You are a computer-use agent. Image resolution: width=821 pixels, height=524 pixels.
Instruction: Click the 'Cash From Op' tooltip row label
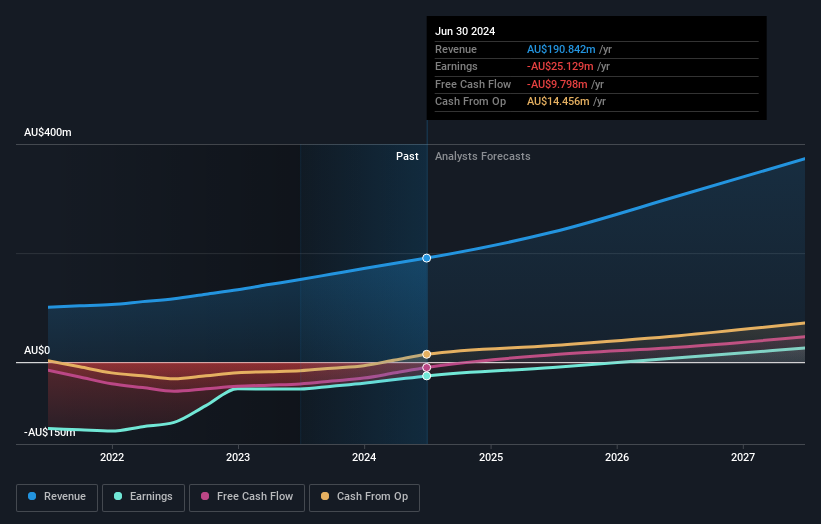click(x=470, y=102)
